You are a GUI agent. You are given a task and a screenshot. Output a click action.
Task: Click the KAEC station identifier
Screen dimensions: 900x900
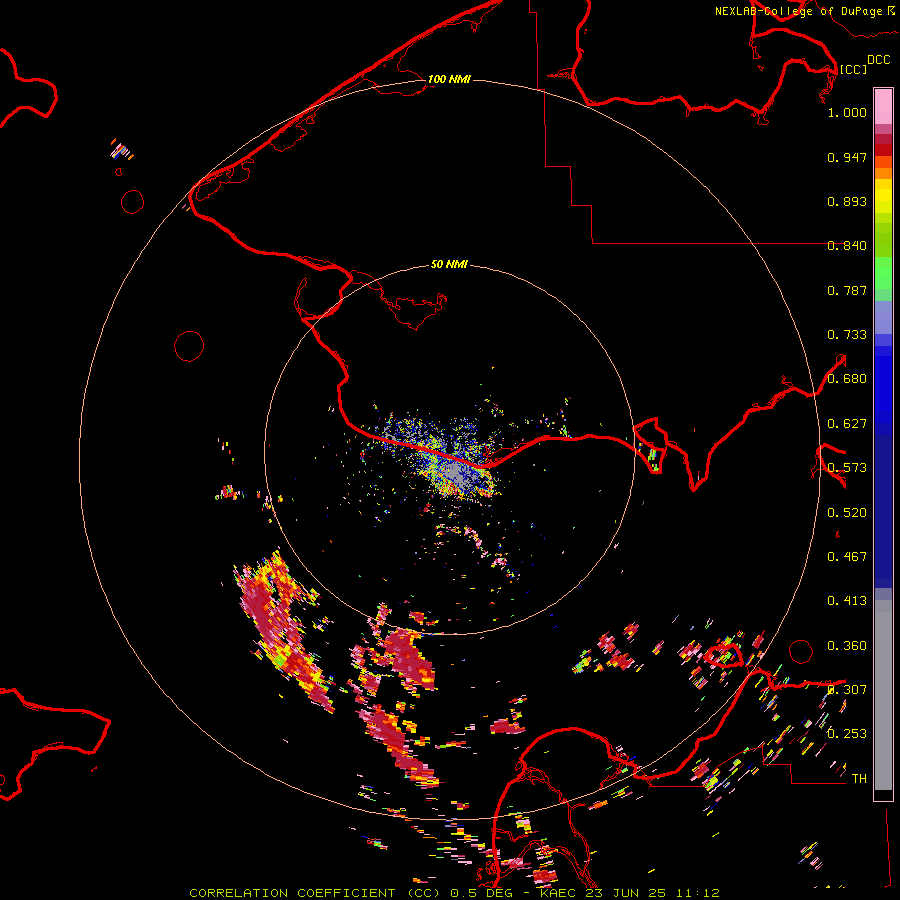tap(558, 893)
